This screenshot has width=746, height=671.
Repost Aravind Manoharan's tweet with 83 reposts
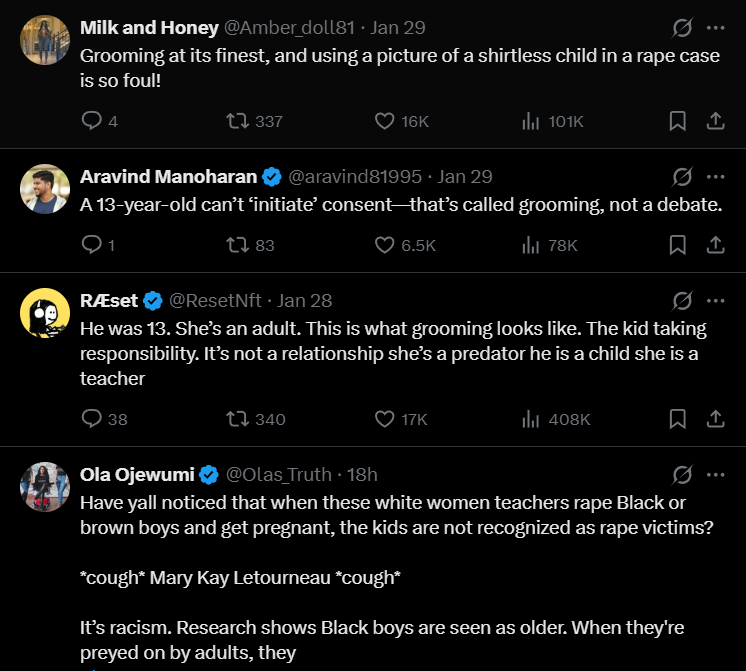(238, 245)
